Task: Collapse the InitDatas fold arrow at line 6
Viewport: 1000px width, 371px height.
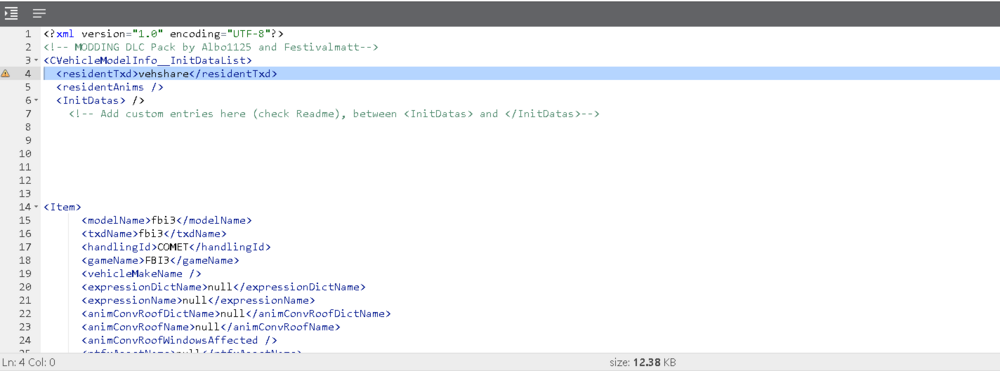Action: click(37, 101)
